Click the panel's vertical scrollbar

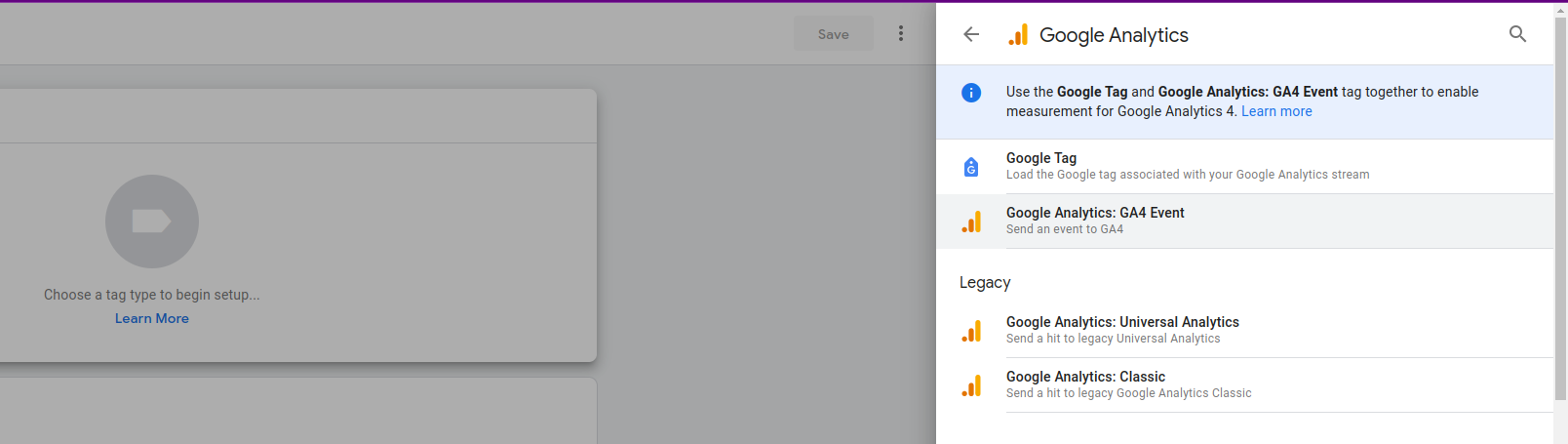(1560, 210)
